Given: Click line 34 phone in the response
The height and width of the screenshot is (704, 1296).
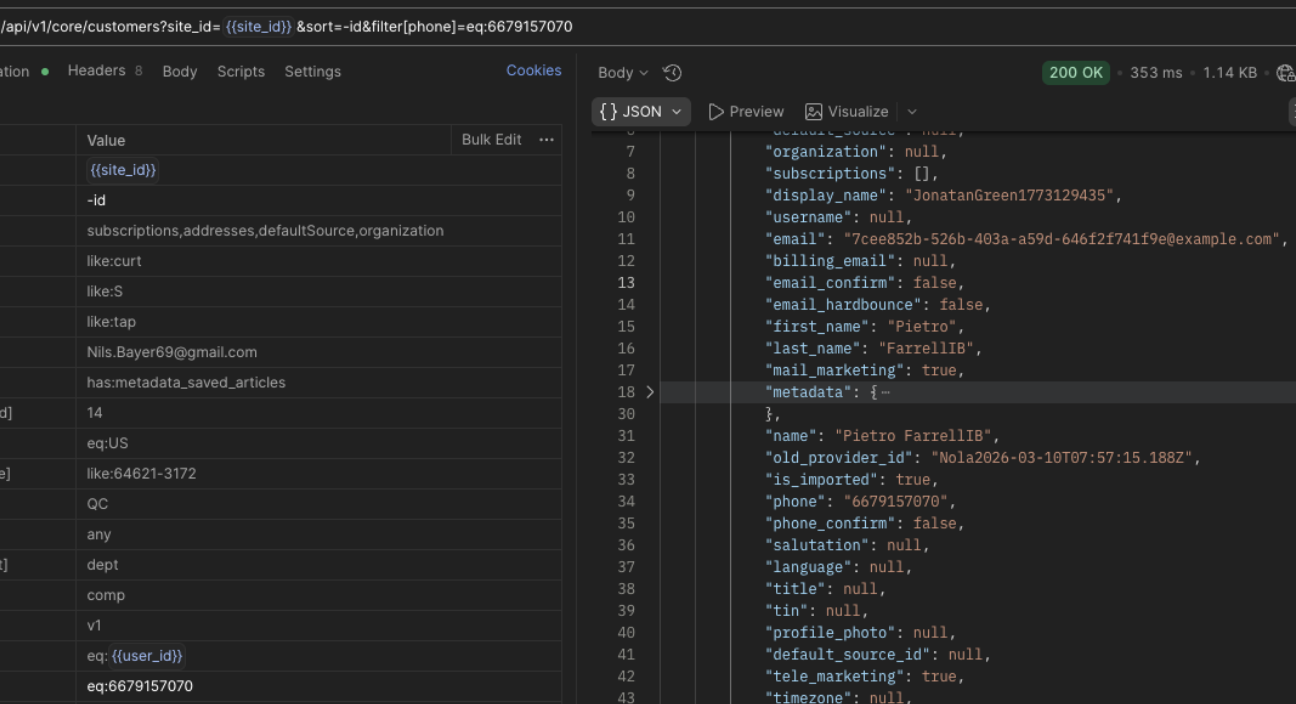Looking at the screenshot, I should (800, 501).
